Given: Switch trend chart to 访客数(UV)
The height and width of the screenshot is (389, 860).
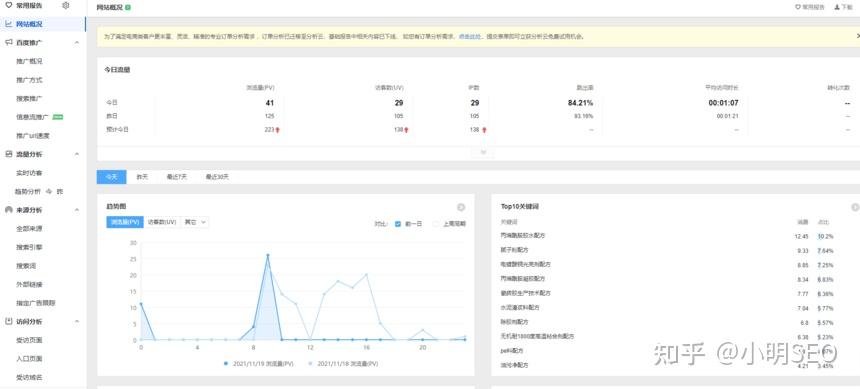Looking at the screenshot, I should point(162,222).
